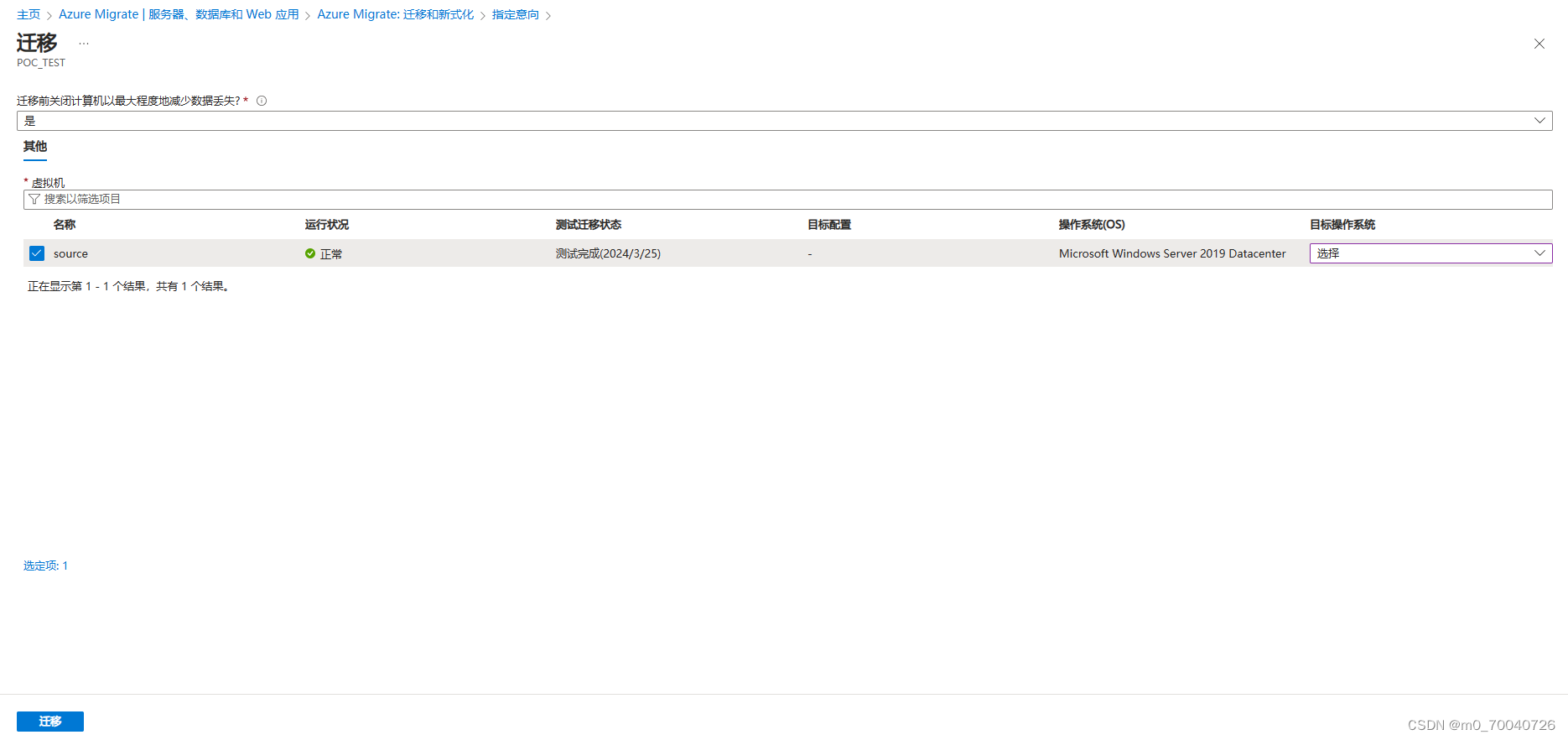1568x740 pixels.
Task: Click the 运行状况 column header
Action: [326, 225]
